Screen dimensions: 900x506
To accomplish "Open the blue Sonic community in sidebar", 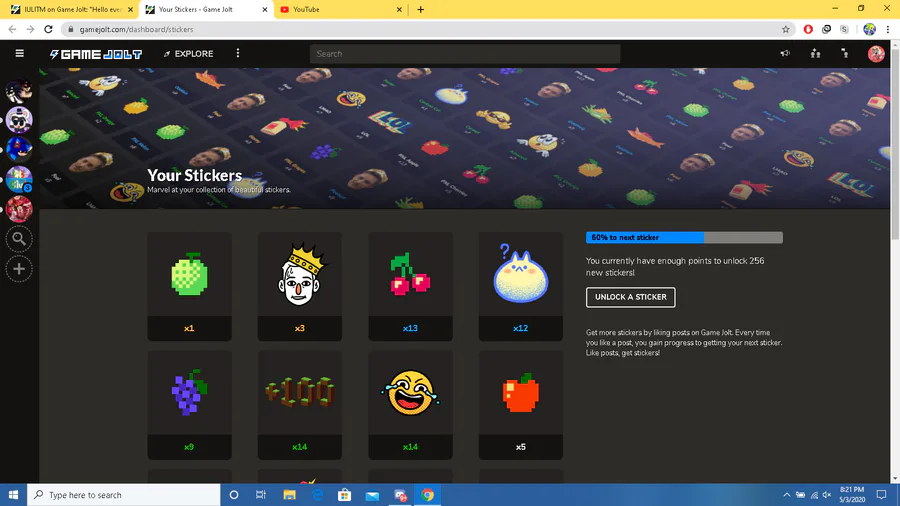I will (x=19, y=150).
